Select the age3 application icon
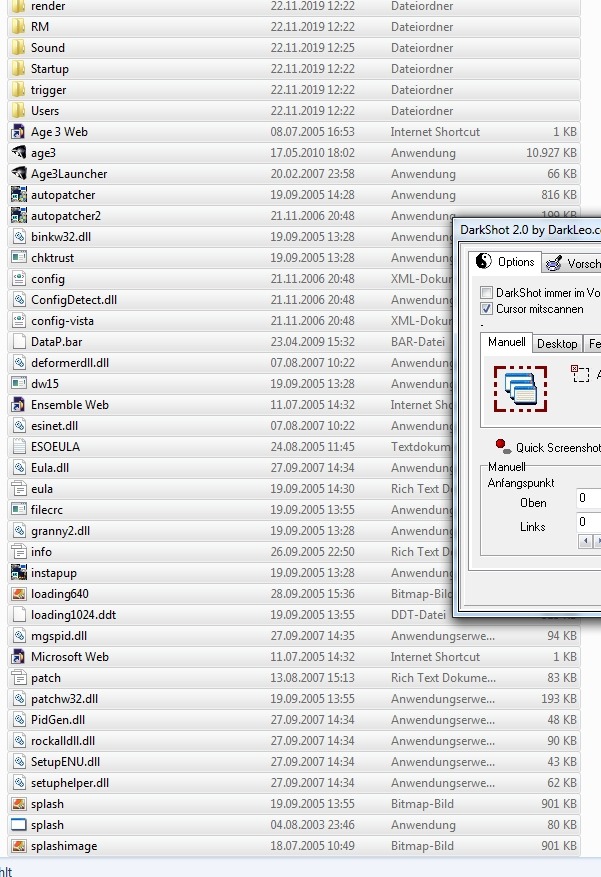Viewport: 601px width, 877px height. (x=18, y=153)
